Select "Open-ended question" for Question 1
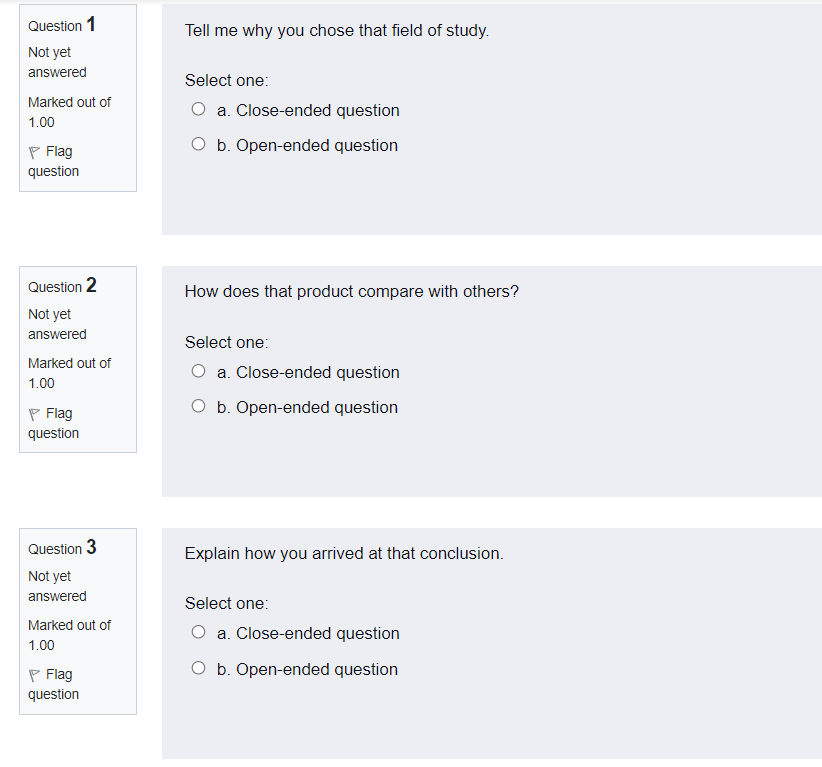The width and height of the screenshot is (822, 767). click(198, 143)
